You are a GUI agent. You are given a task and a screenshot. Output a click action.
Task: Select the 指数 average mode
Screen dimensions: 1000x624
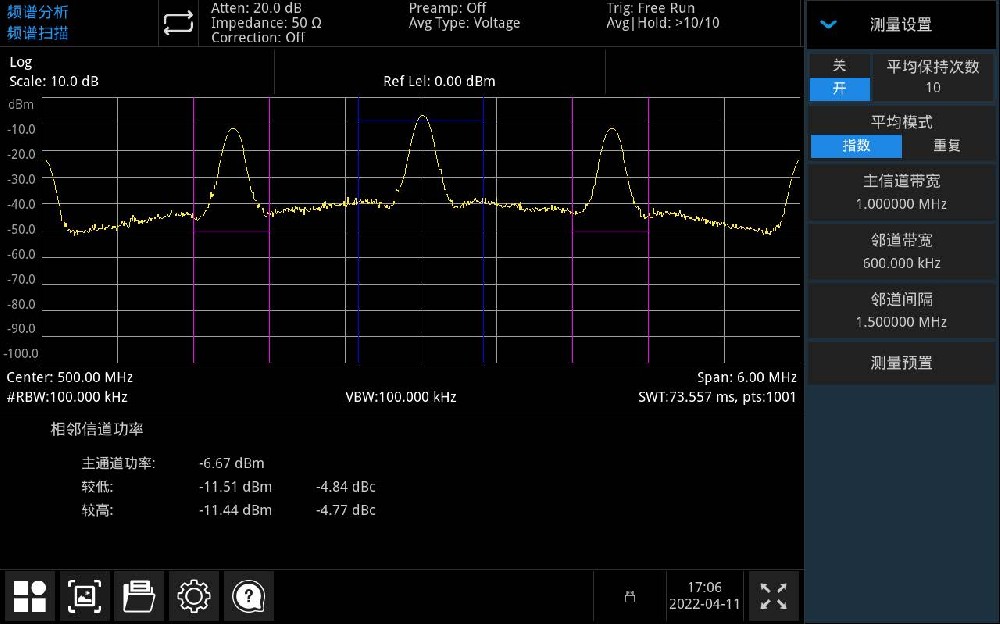click(856, 146)
